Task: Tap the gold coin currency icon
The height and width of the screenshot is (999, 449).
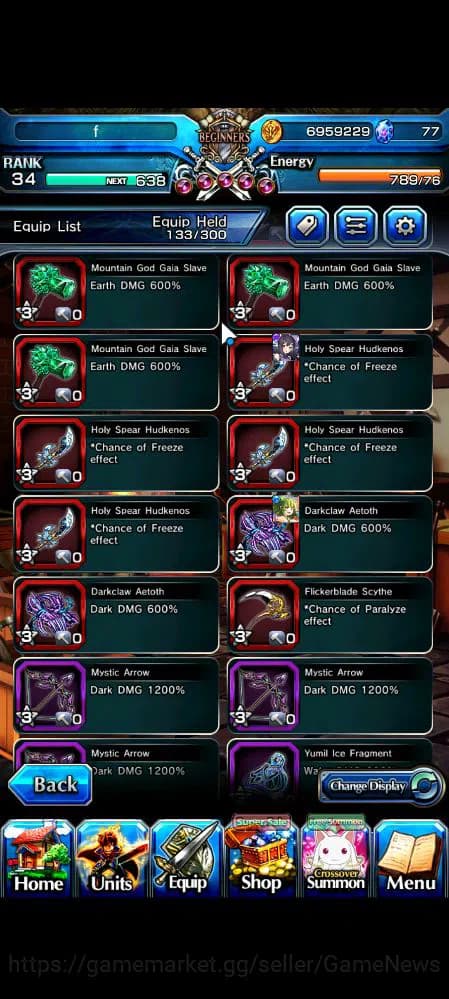Action: click(x=271, y=131)
